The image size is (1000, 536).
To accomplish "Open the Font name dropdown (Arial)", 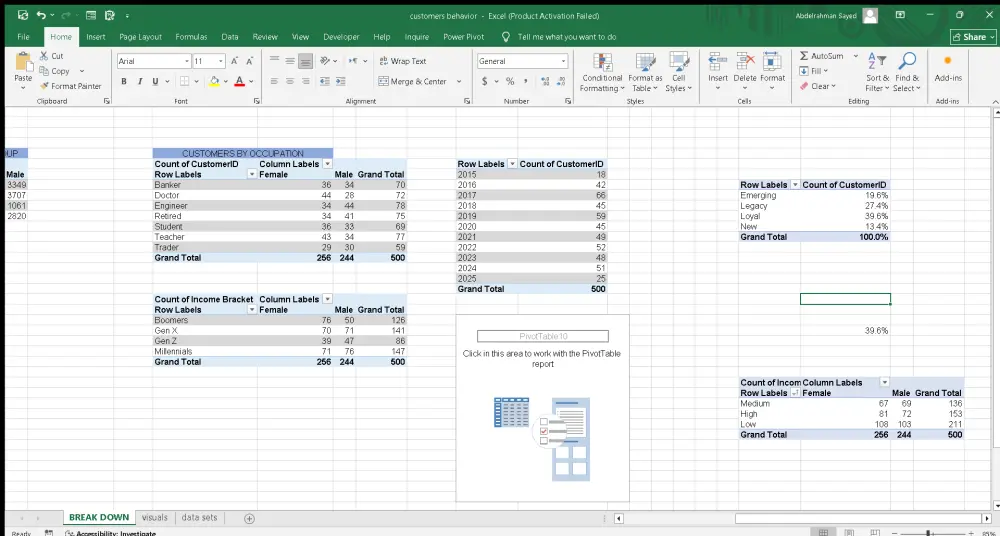I will point(187,61).
